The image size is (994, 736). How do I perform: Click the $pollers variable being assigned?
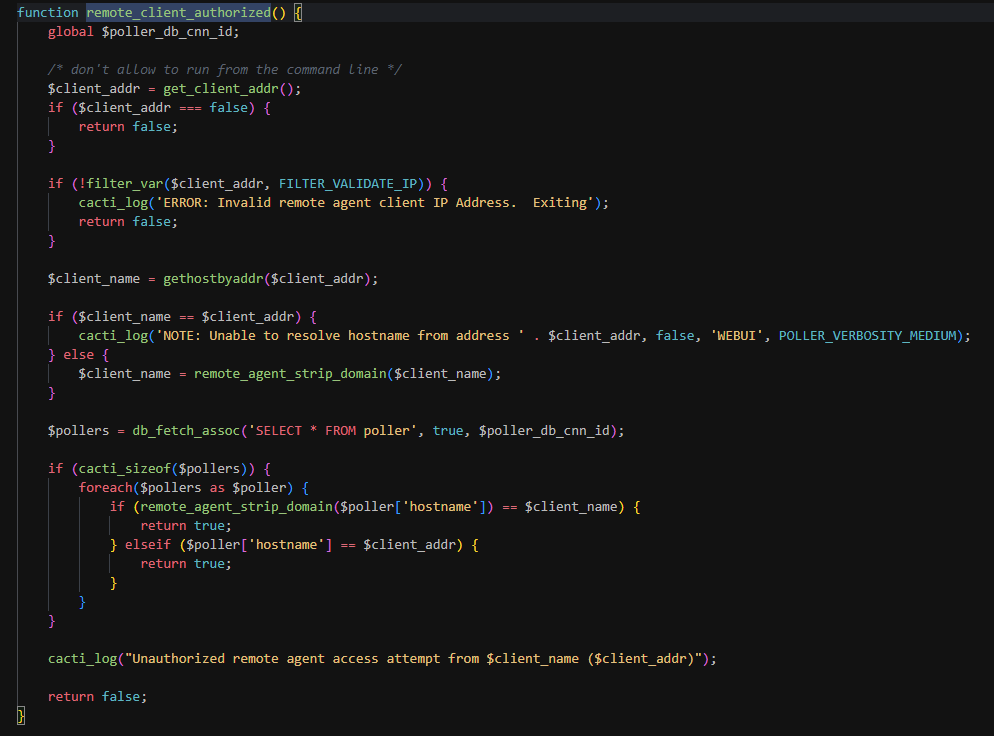[78, 431]
